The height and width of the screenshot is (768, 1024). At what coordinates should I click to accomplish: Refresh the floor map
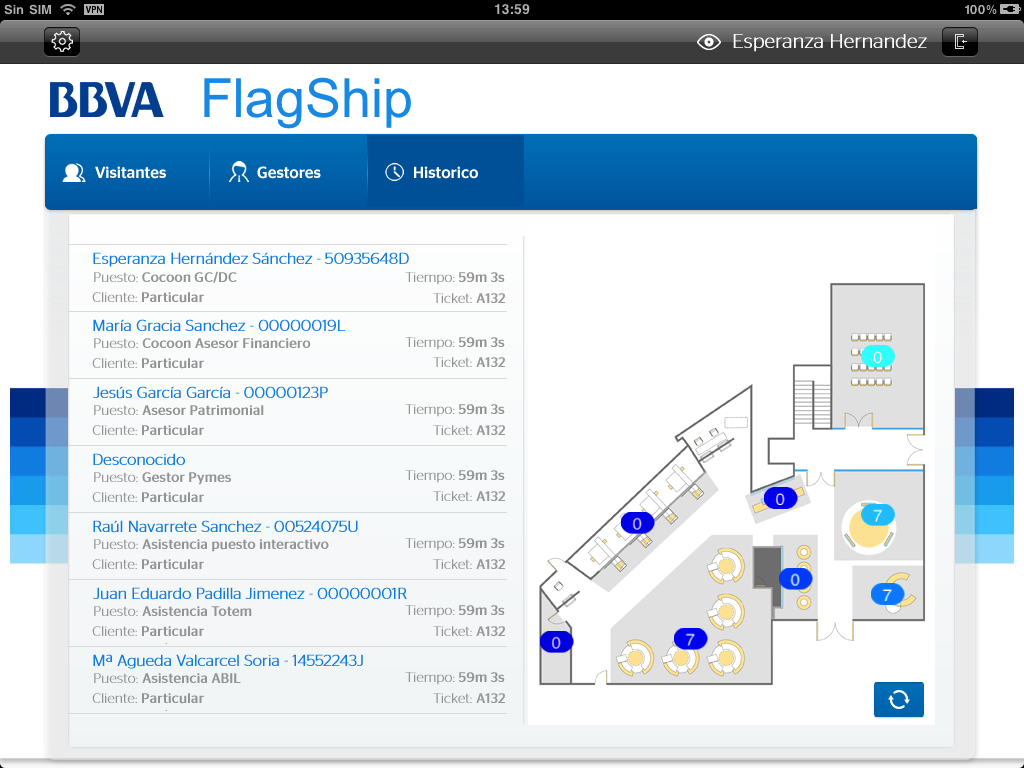pyautogui.click(x=899, y=699)
